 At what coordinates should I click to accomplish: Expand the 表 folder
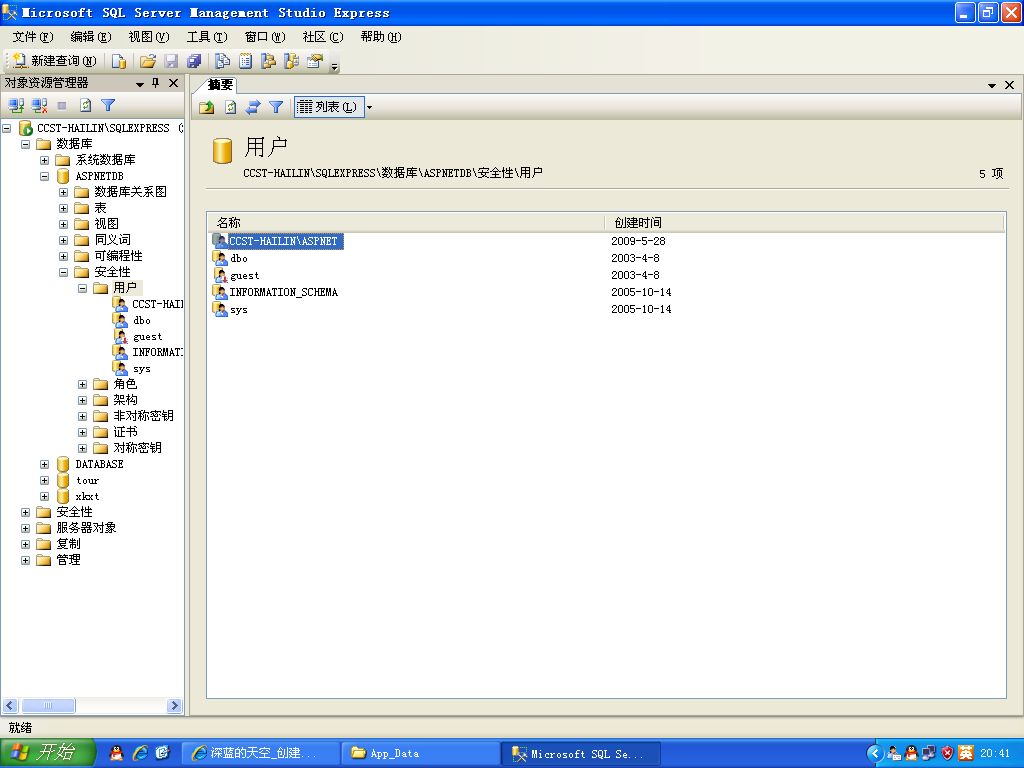(x=63, y=208)
